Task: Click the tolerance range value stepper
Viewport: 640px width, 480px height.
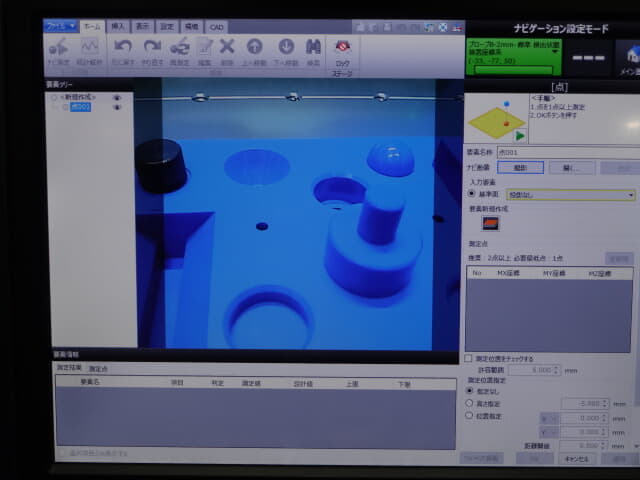Action: [x=556, y=370]
